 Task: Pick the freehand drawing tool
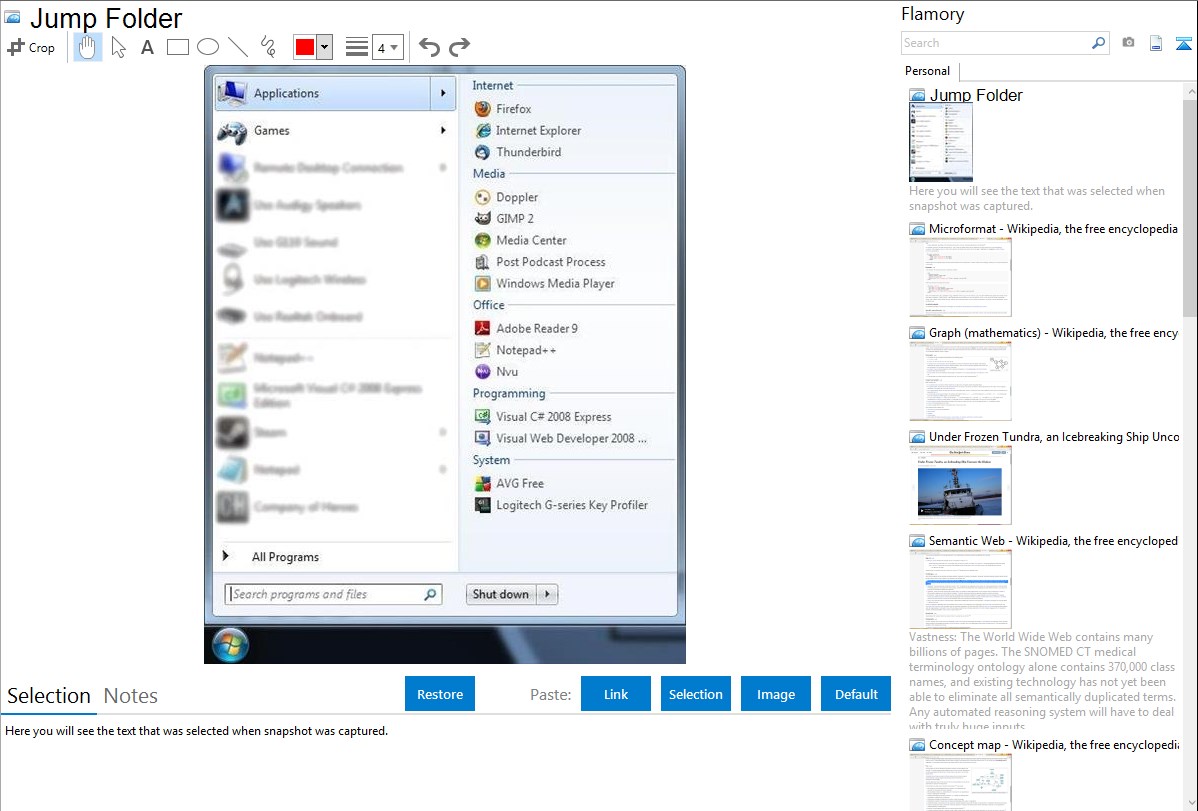pos(268,47)
